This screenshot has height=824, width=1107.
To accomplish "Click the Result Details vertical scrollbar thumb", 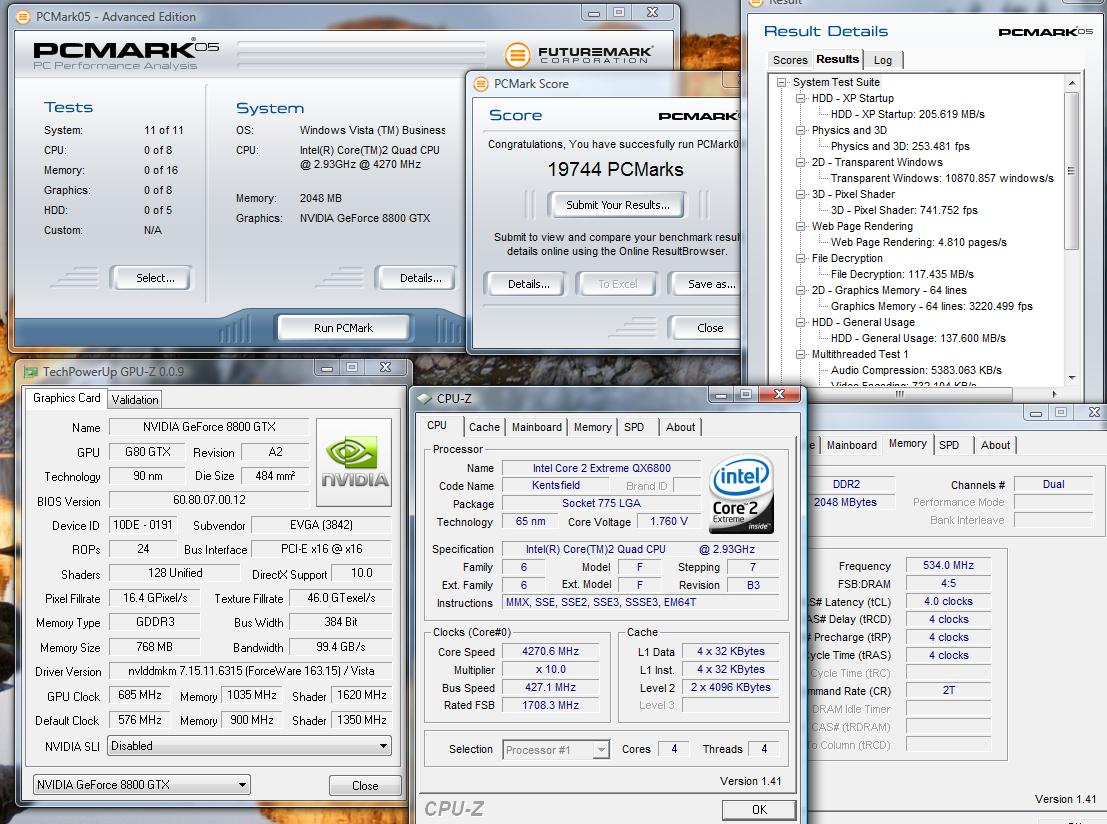I will coord(1072,170).
